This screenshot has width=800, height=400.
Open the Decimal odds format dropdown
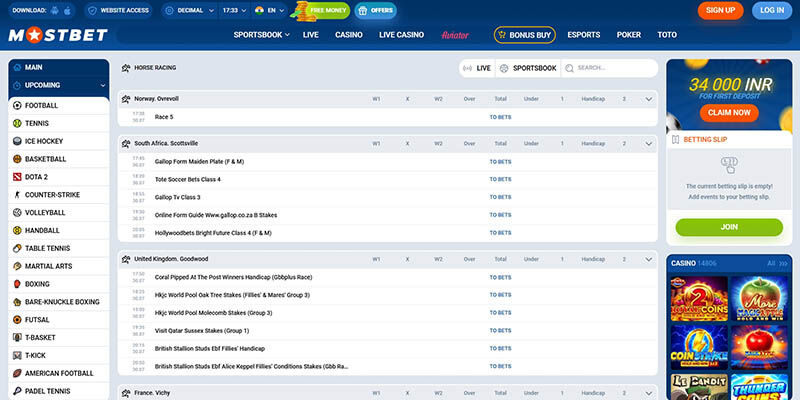(190, 10)
